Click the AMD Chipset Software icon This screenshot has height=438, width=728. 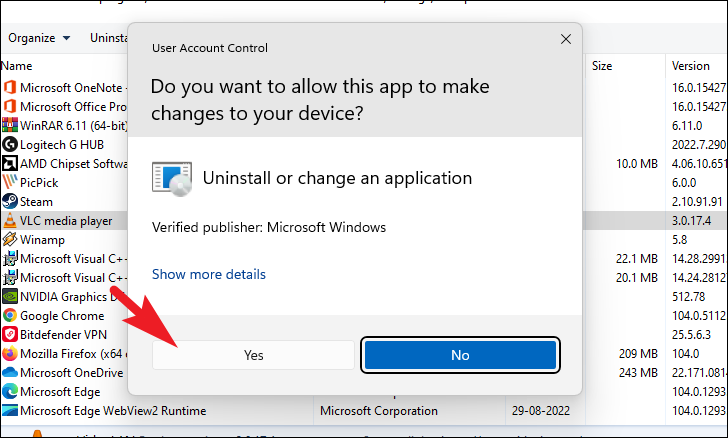(x=10, y=163)
